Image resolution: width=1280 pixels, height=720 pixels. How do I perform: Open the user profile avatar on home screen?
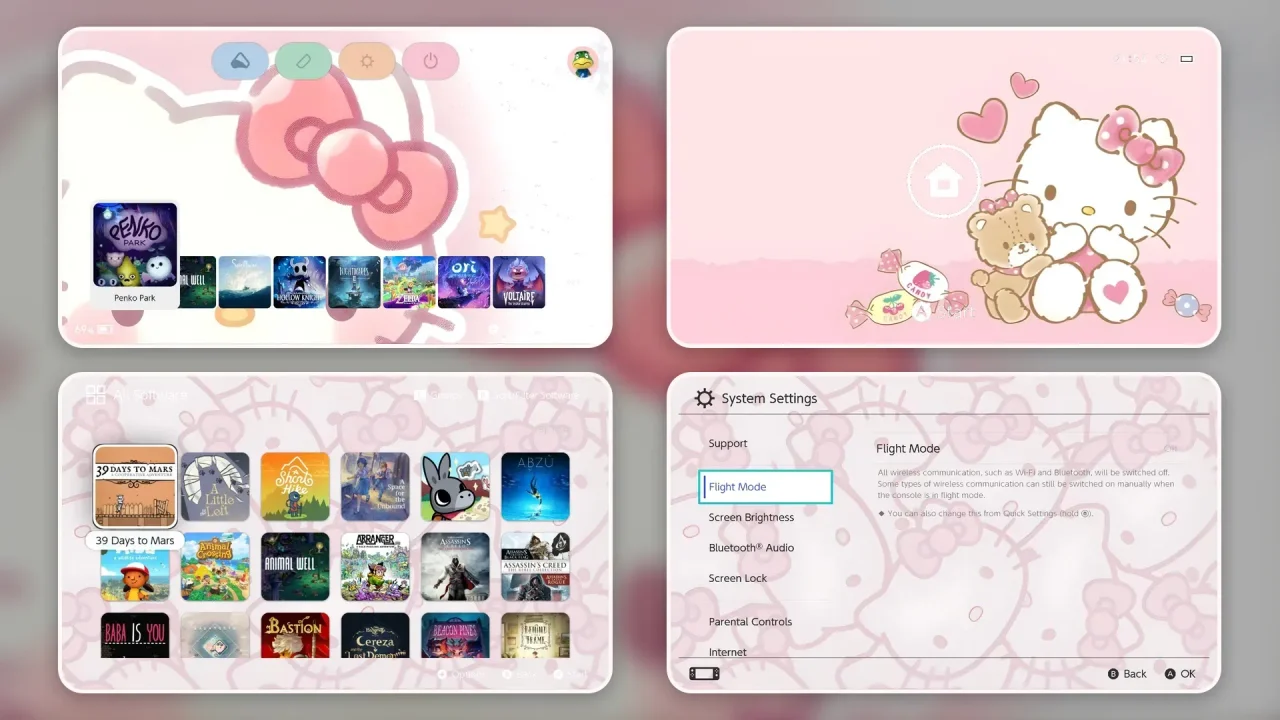(x=582, y=62)
